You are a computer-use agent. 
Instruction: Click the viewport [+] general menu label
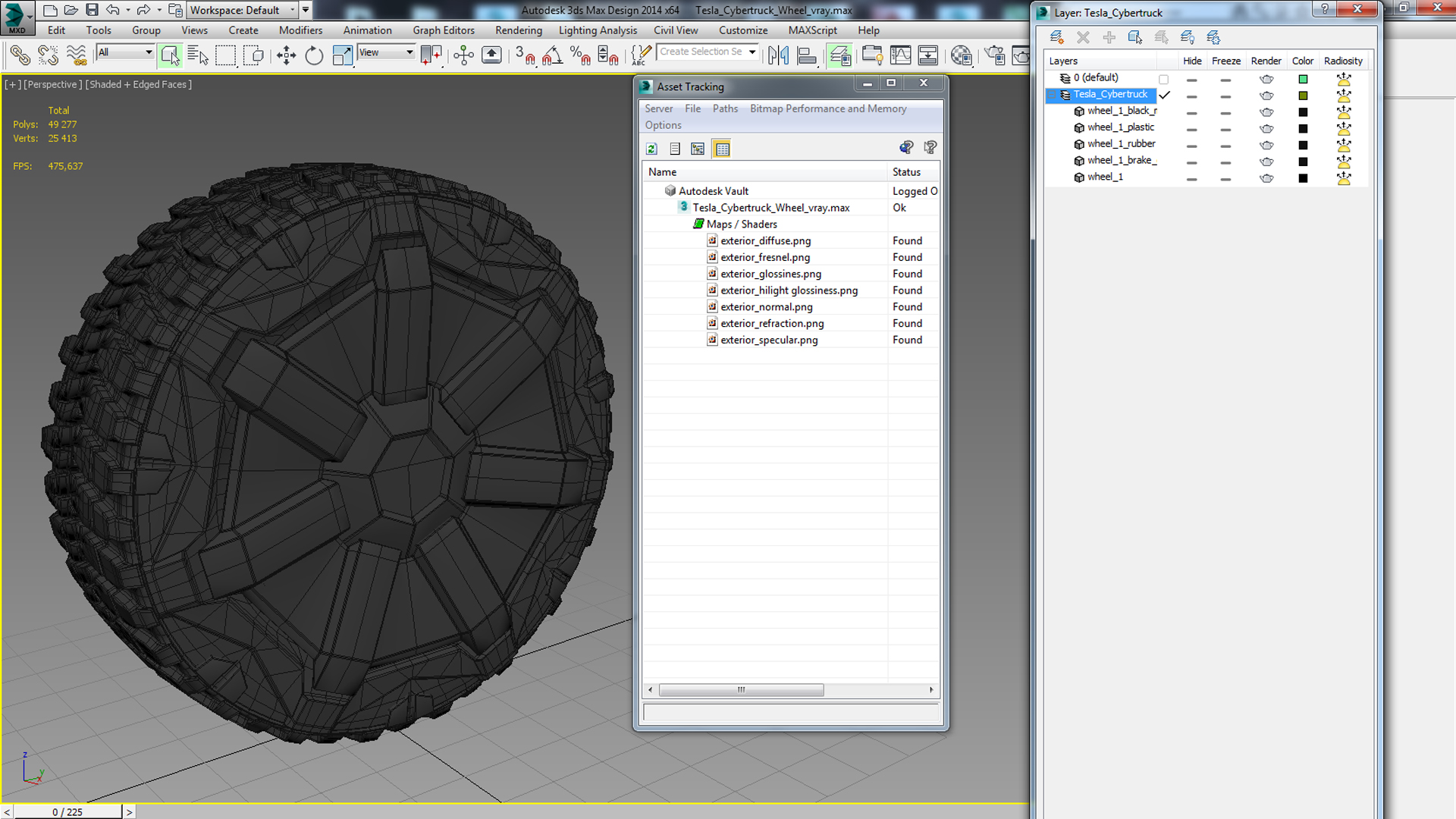click(x=13, y=84)
